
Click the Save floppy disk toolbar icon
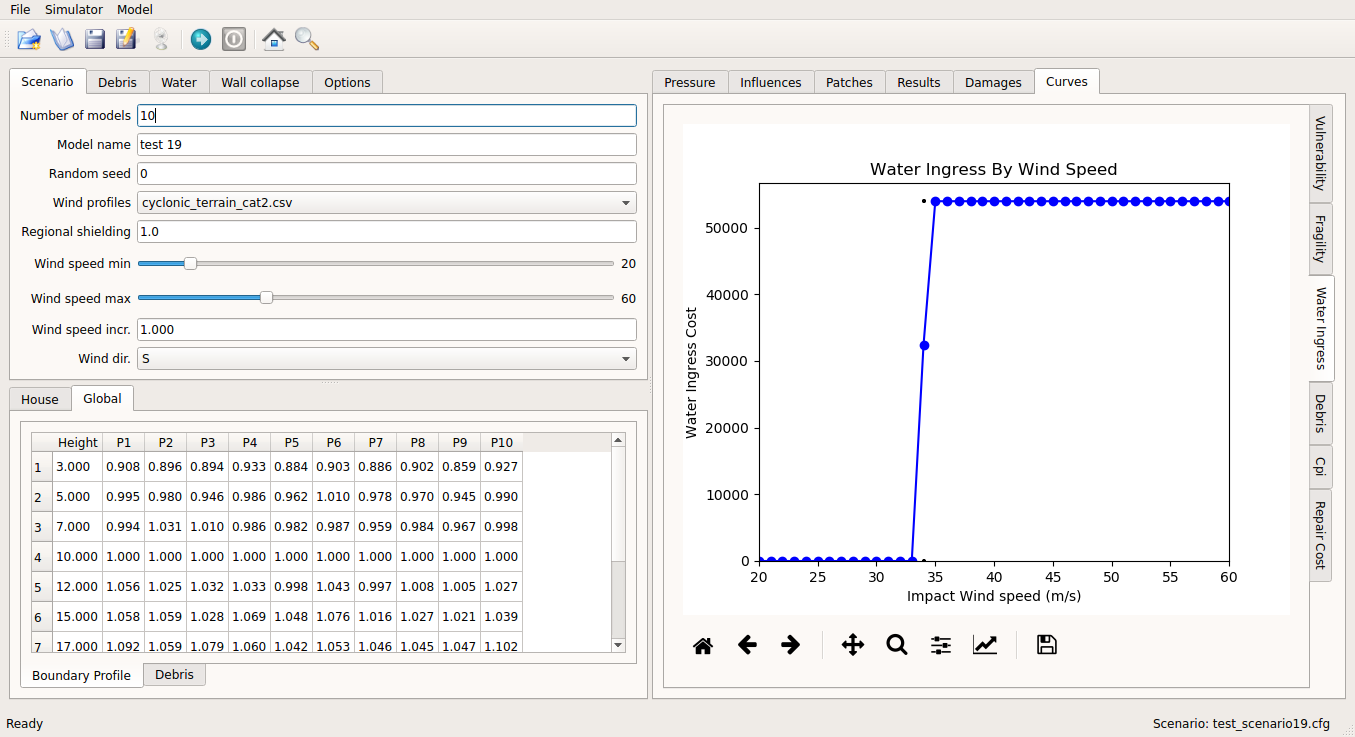(95, 39)
